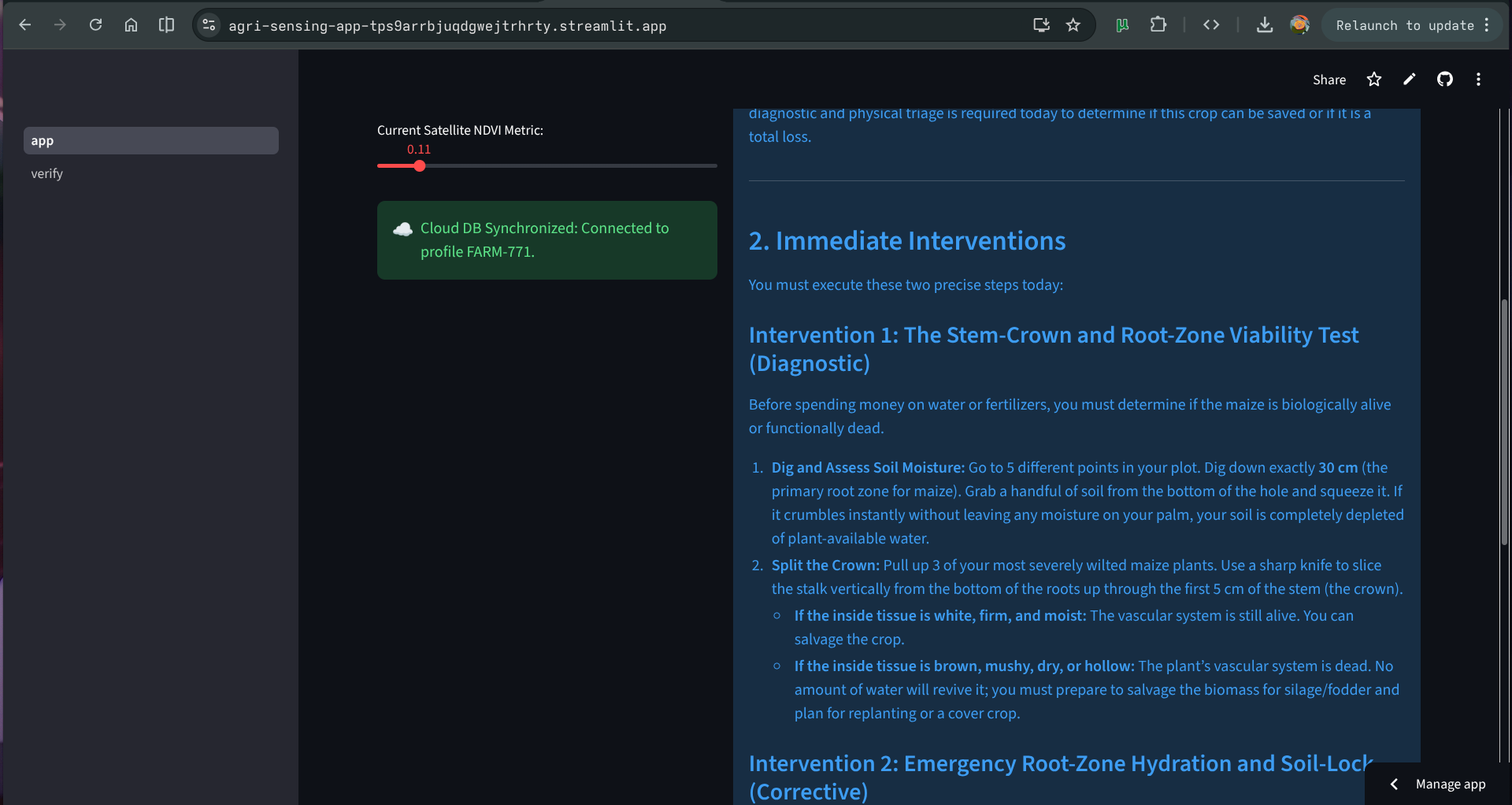Favorite the app with the Streamlit star icon

pyautogui.click(x=1374, y=80)
